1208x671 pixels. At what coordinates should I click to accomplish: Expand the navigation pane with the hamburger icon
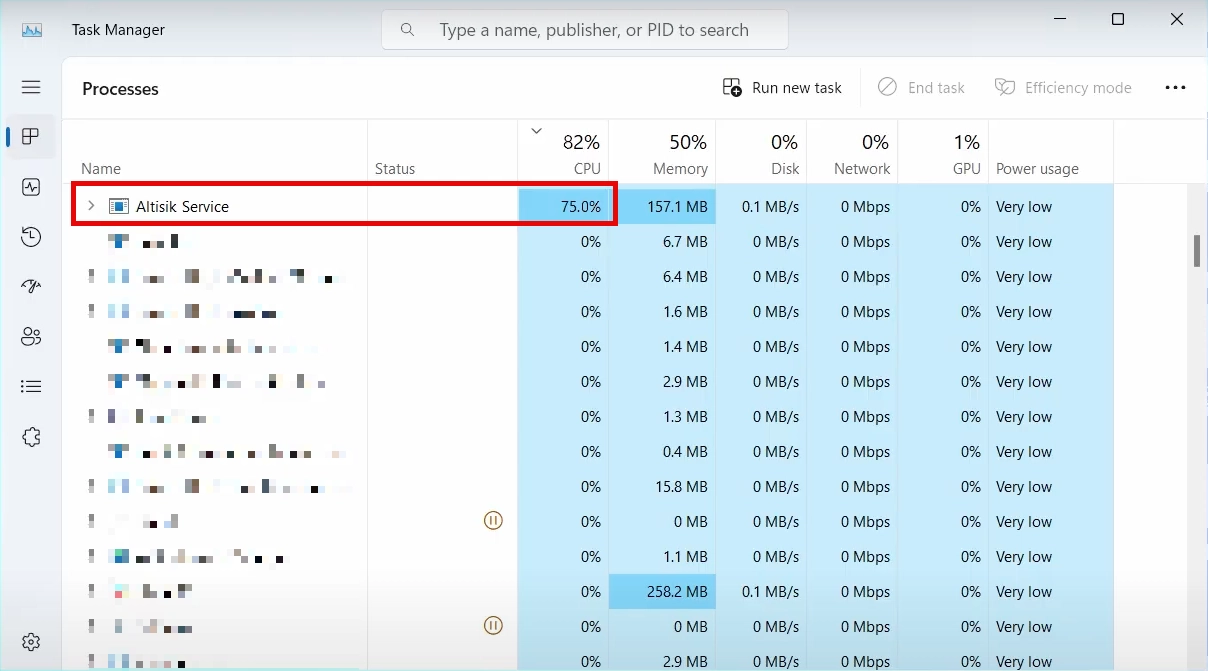[x=31, y=87]
